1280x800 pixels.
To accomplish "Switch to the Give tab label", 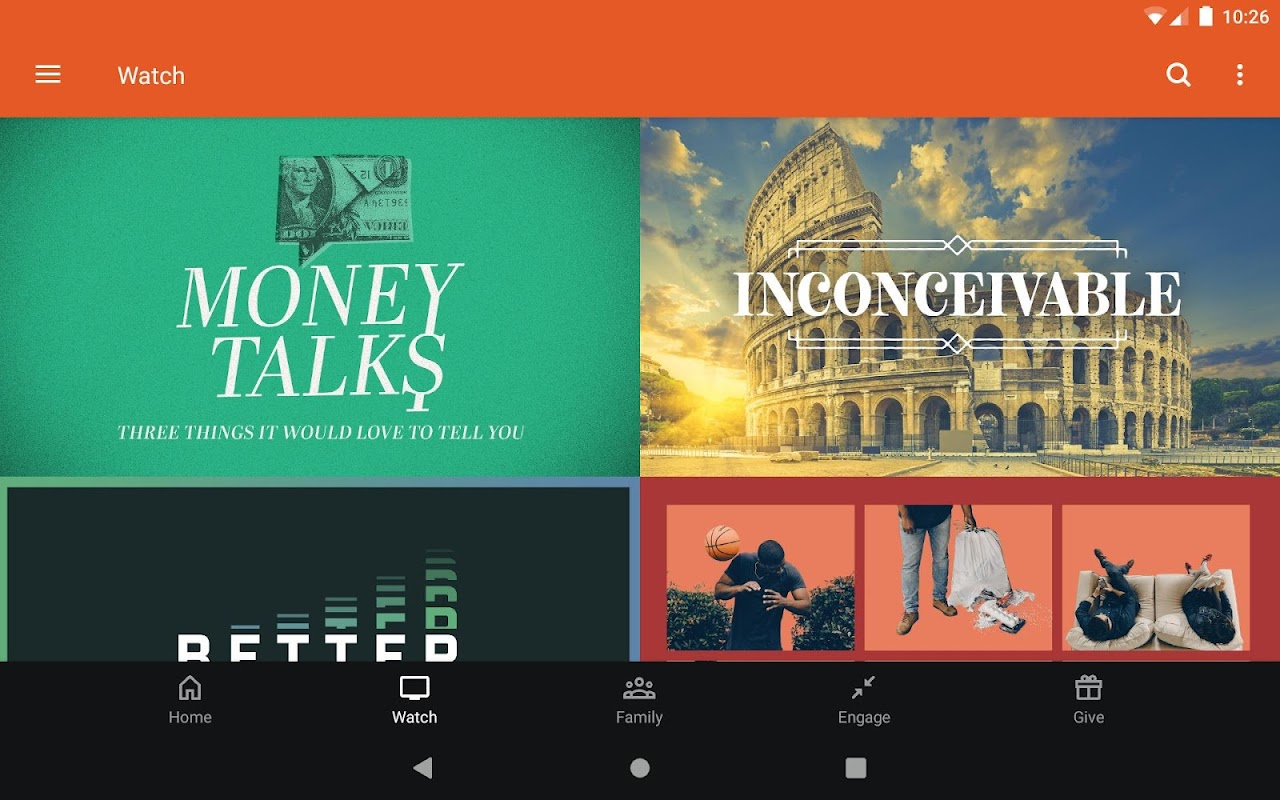I will tap(1088, 717).
